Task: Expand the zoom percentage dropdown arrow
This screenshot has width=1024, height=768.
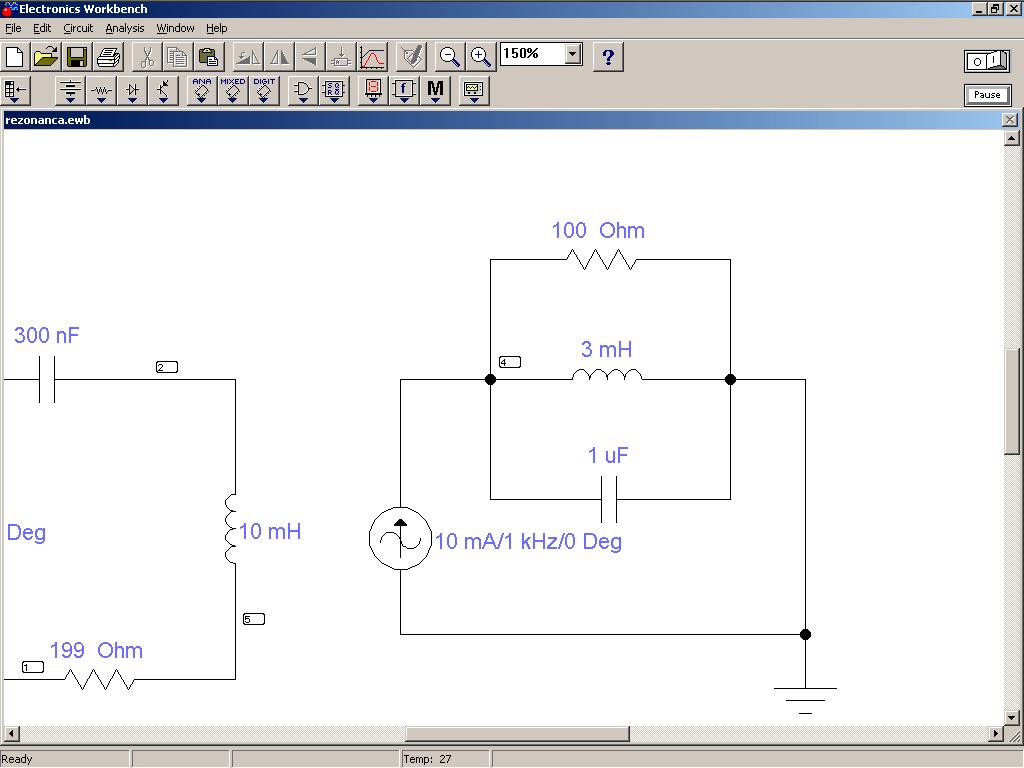Action: coord(573,54)
